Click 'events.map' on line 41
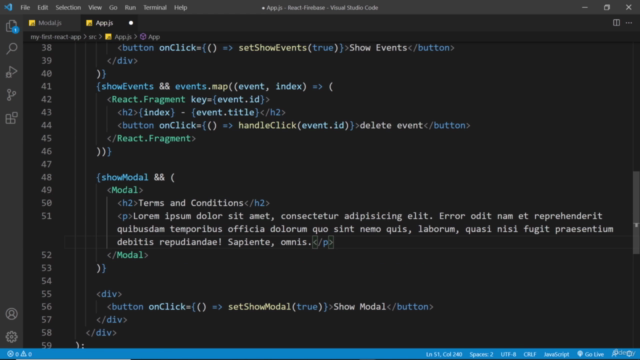640x360 pixels. point(201,87)
